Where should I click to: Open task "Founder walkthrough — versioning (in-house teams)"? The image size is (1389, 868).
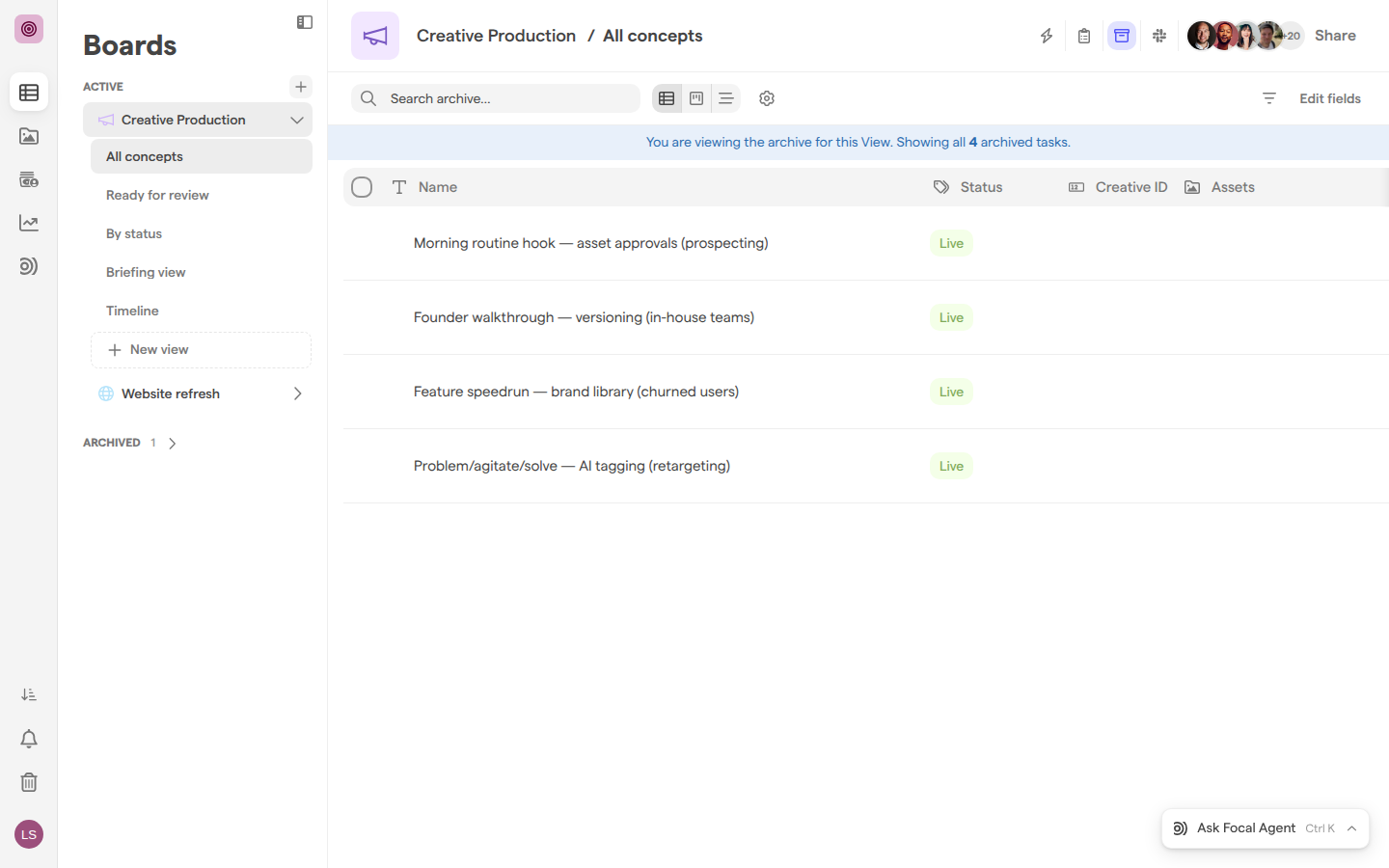[584, 317]
